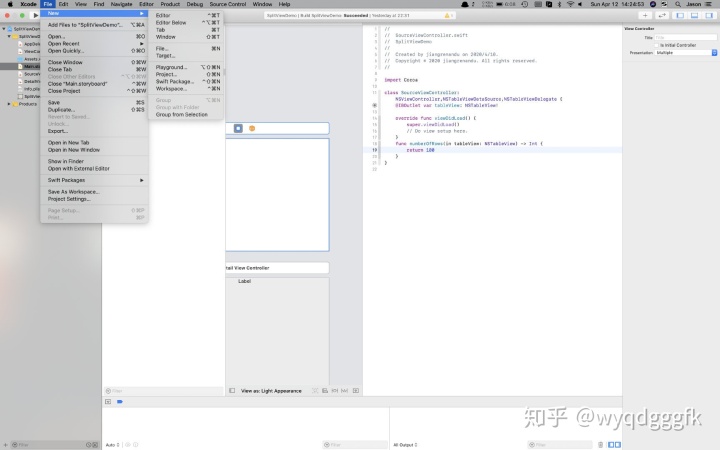720x450 pixels.
Task: Click line 19 return 100 in code
Action: point(420,150)
